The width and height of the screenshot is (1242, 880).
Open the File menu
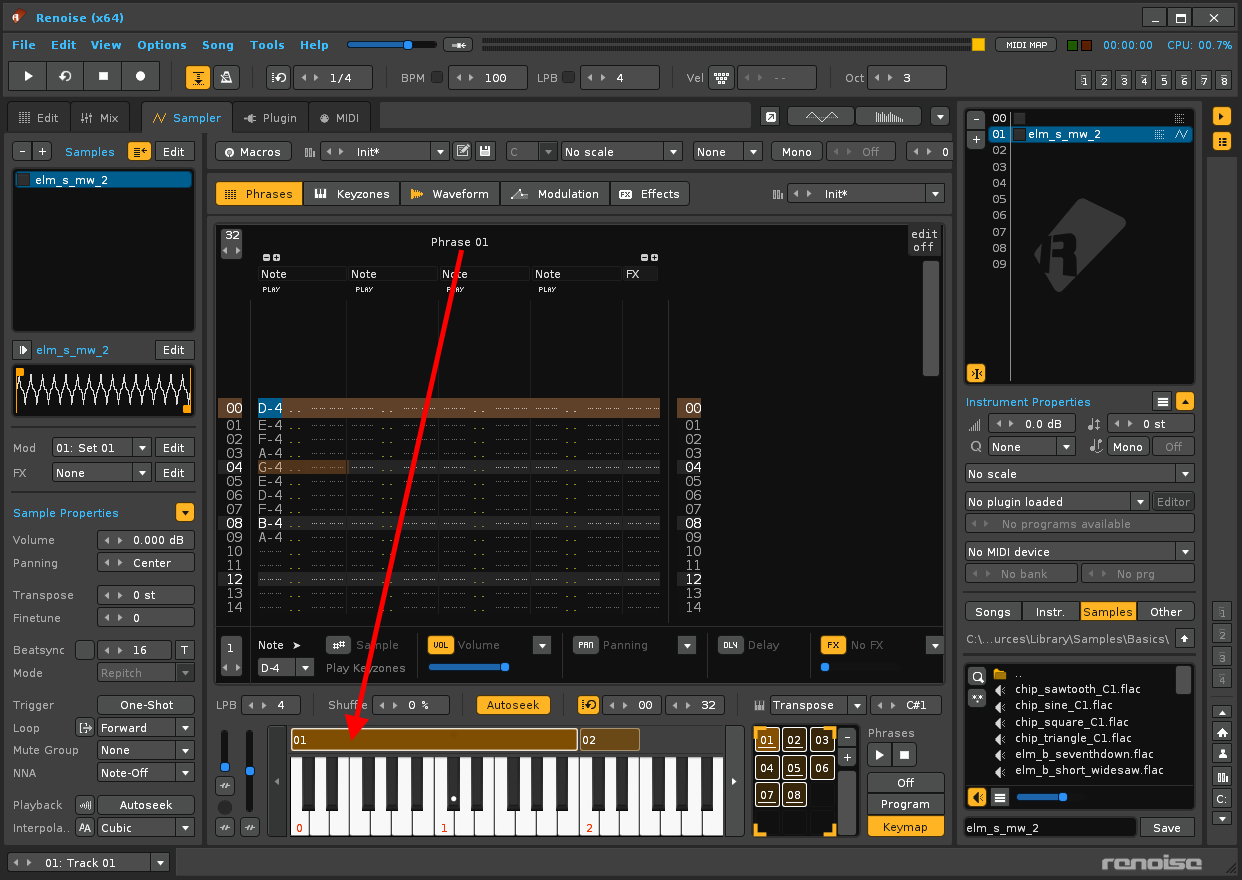coord(24,45)
